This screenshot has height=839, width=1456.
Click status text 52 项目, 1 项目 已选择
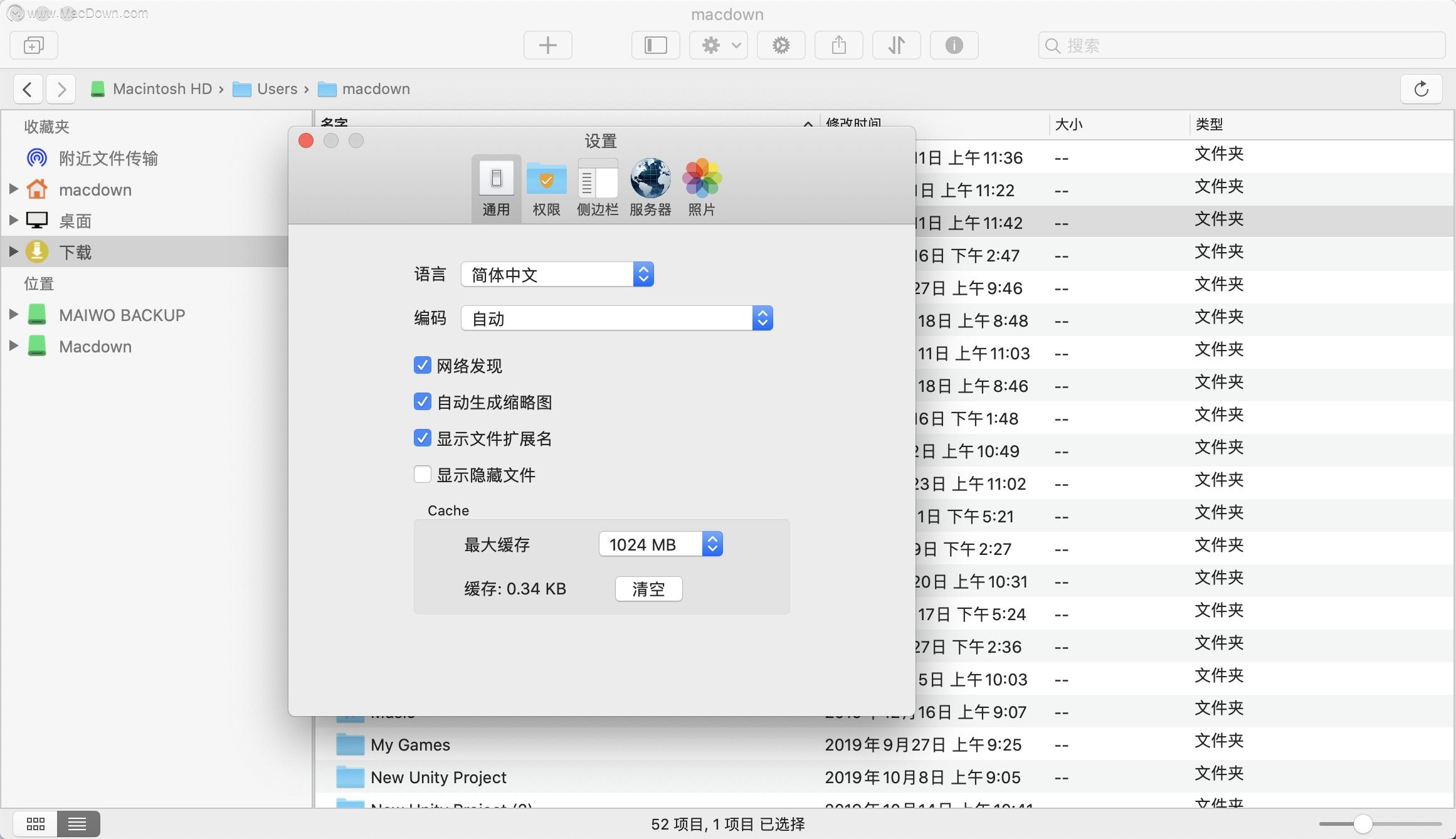coord(727,824)
